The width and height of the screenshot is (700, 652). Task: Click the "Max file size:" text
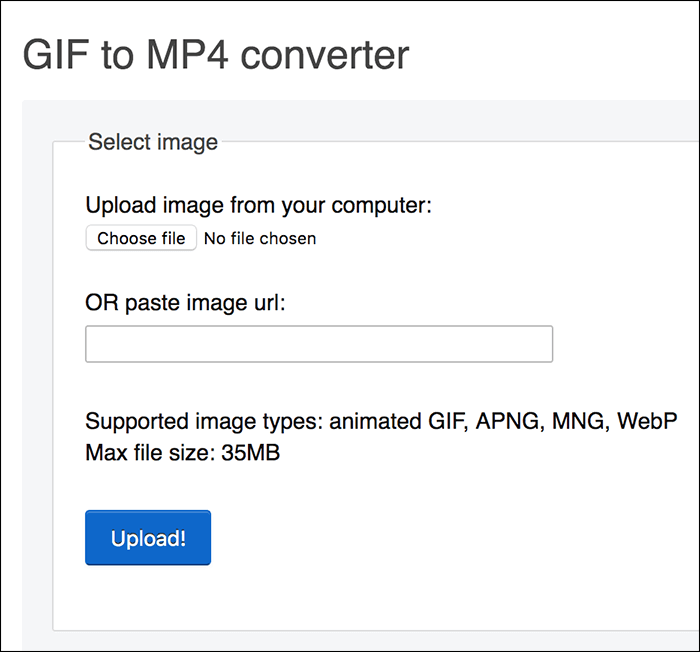148,453
